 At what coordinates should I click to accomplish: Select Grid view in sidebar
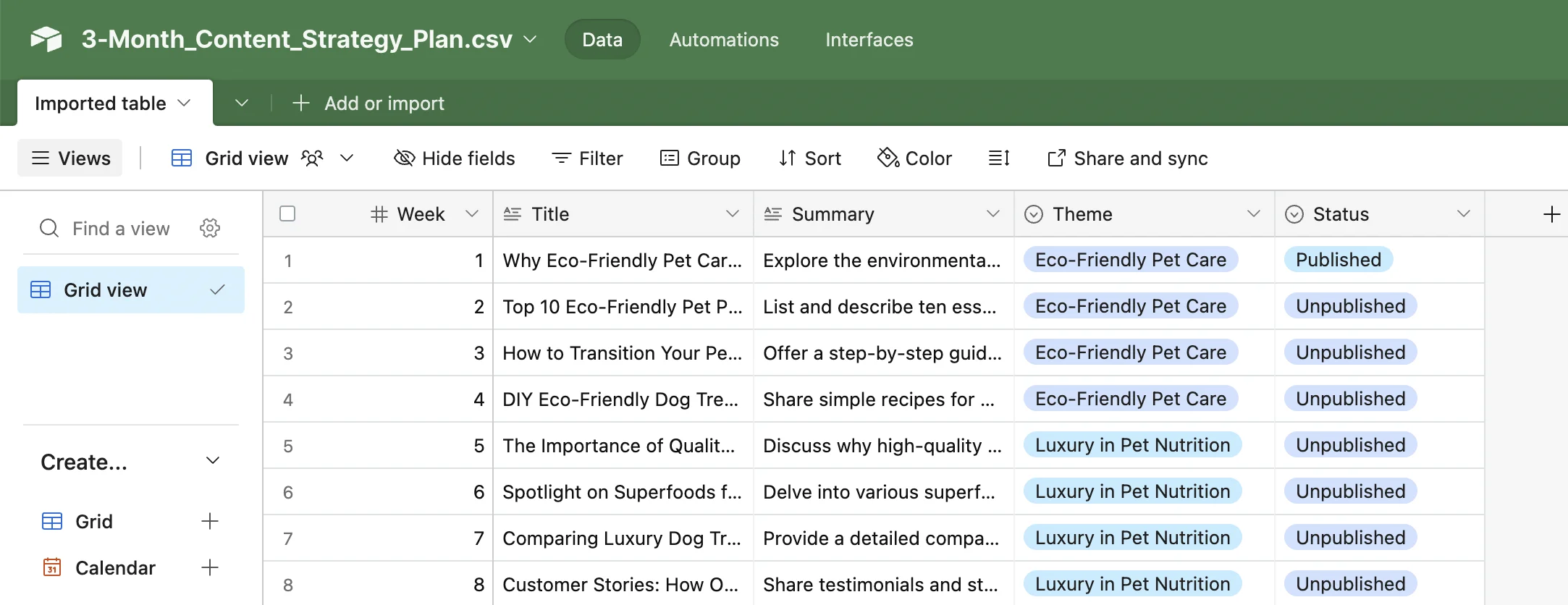131,289
